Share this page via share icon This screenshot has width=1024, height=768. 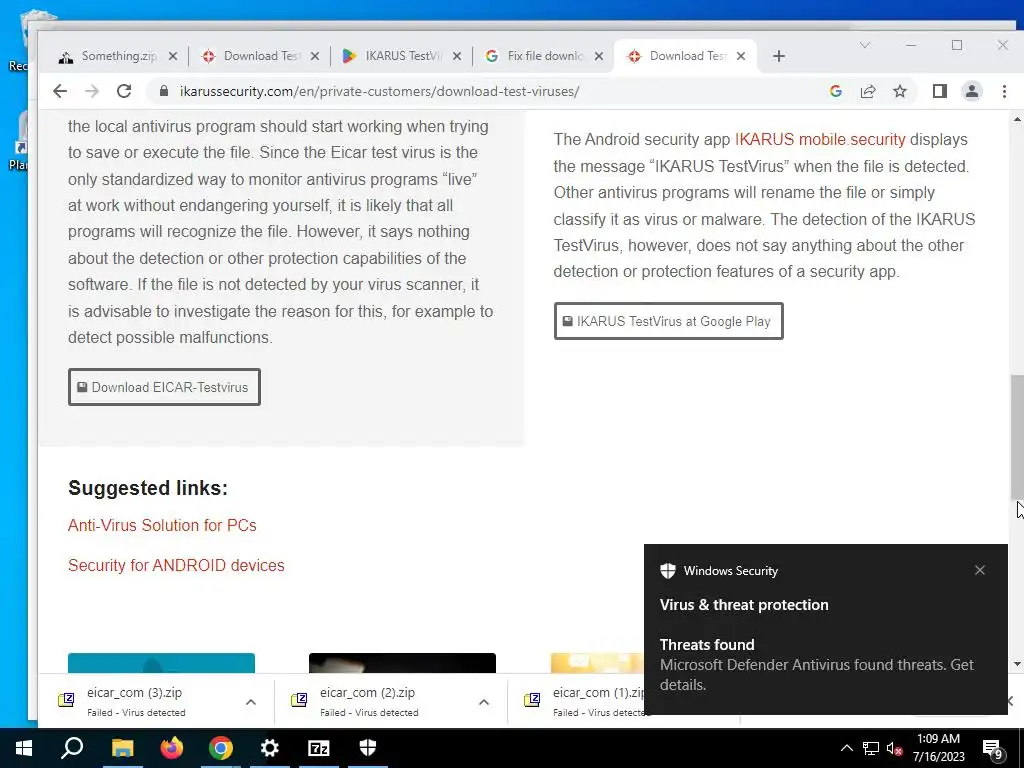pos(868,91)
